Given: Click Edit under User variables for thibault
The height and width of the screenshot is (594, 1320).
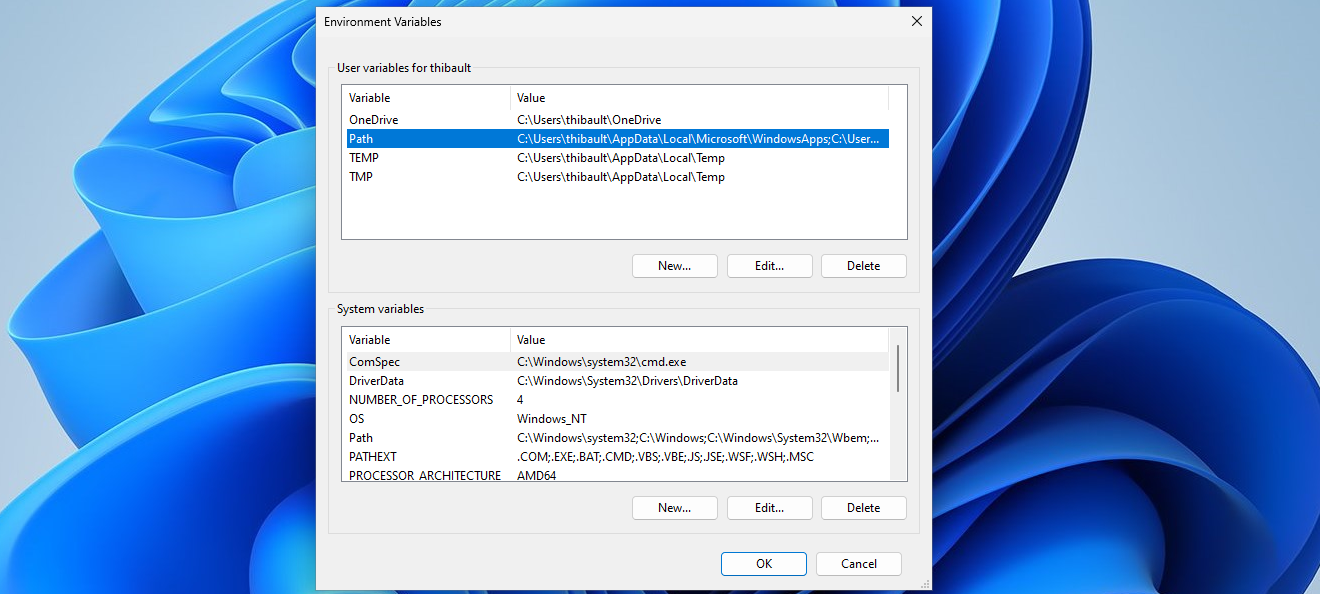Looking at the screenshot, I should click(x=769, y=266).
